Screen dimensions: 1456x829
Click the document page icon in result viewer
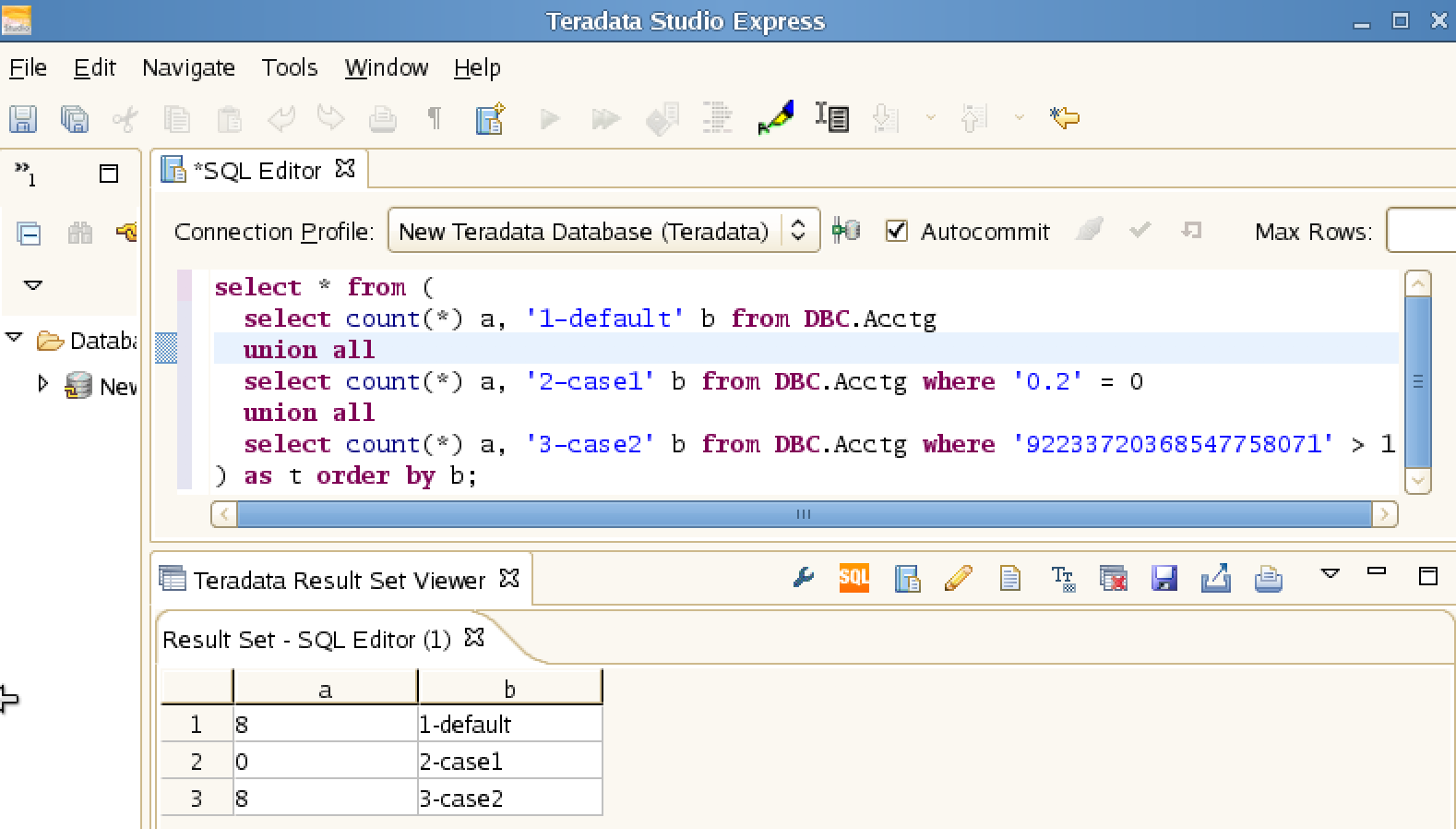[x=1010, y=579]
